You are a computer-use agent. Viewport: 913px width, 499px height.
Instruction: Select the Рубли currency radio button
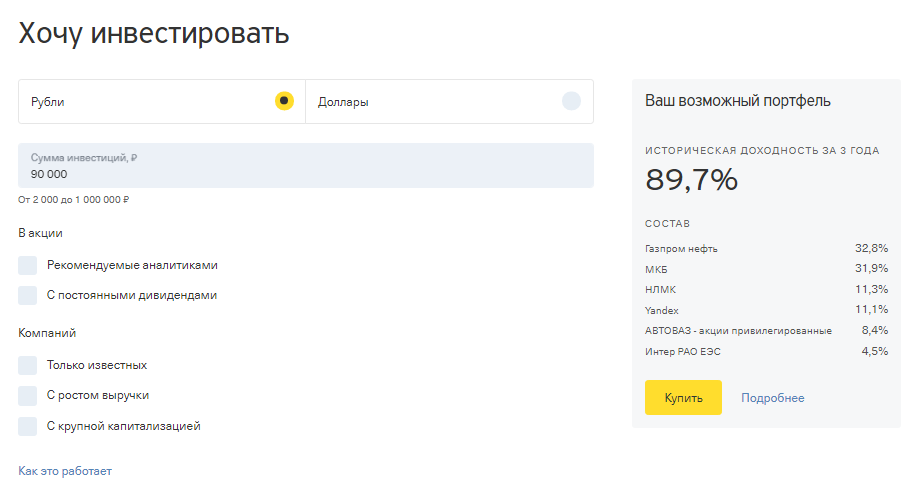[284, 101]
